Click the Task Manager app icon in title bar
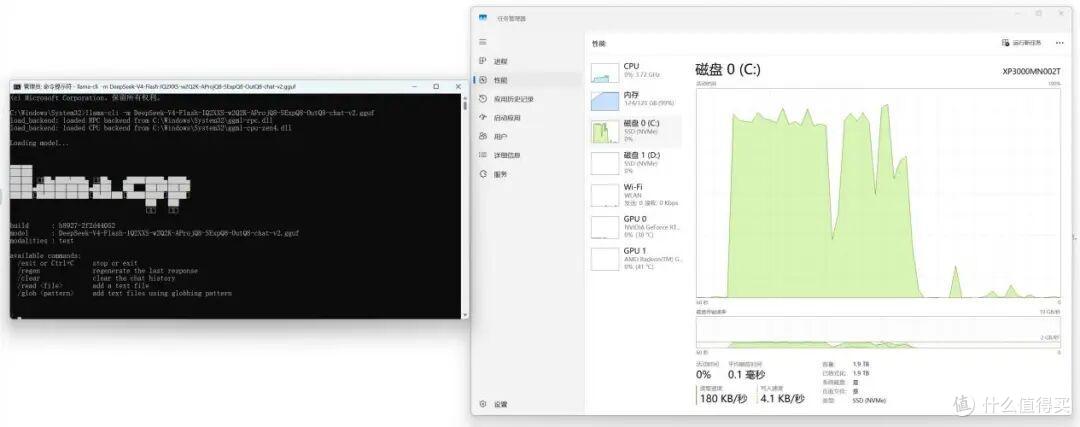The image size is (1080, 427). coord(483,18)
